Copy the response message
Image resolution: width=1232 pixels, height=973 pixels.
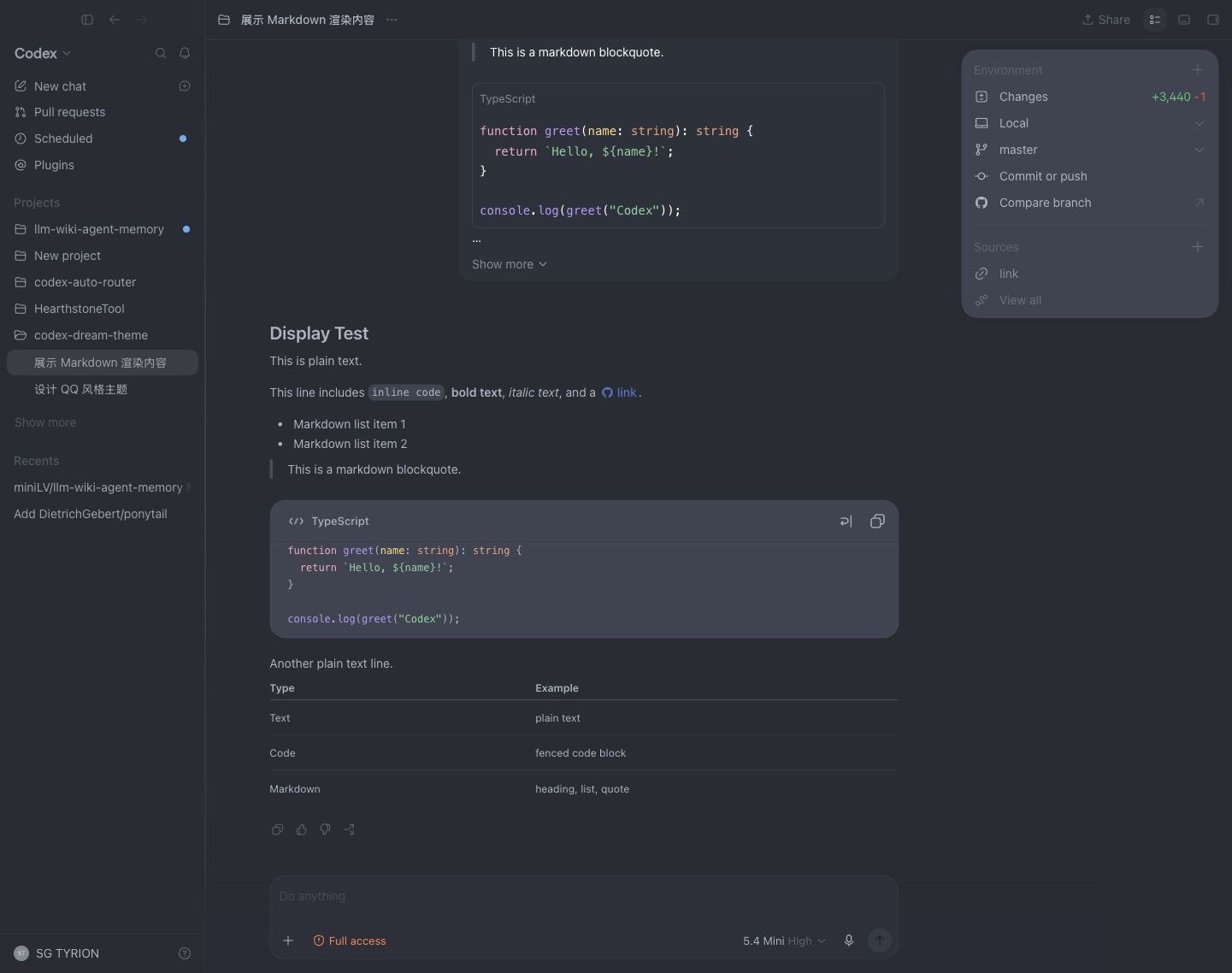coord(277,829)
